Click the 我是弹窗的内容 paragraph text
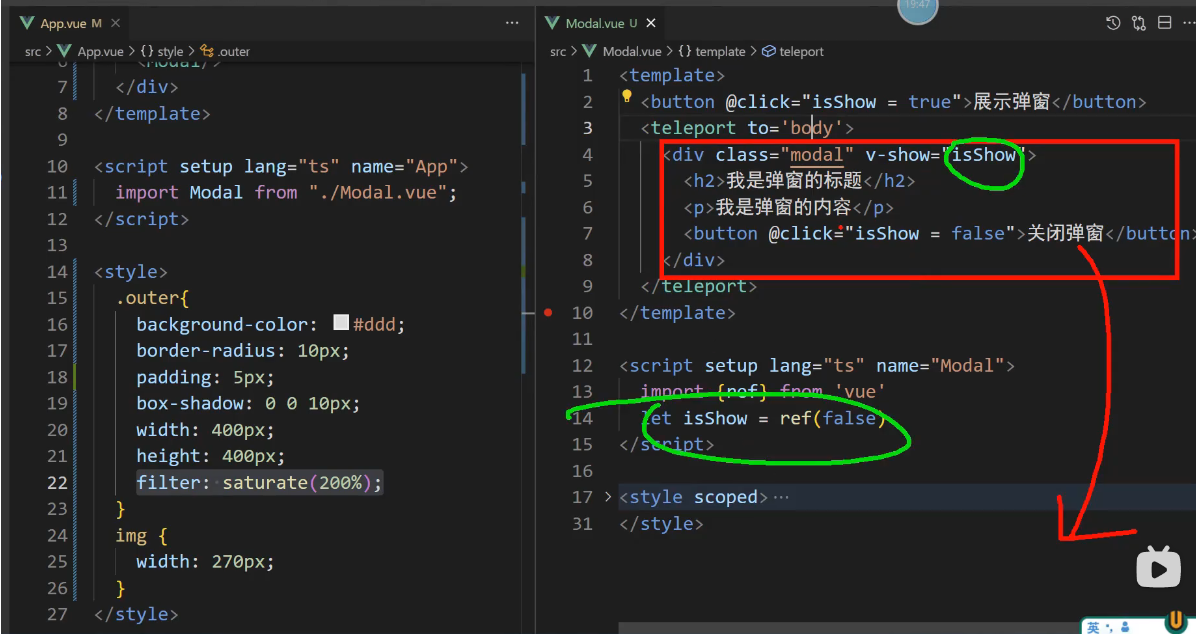Image resolution: width=1196 pixels, height=635 pixels. click(783, 207)
